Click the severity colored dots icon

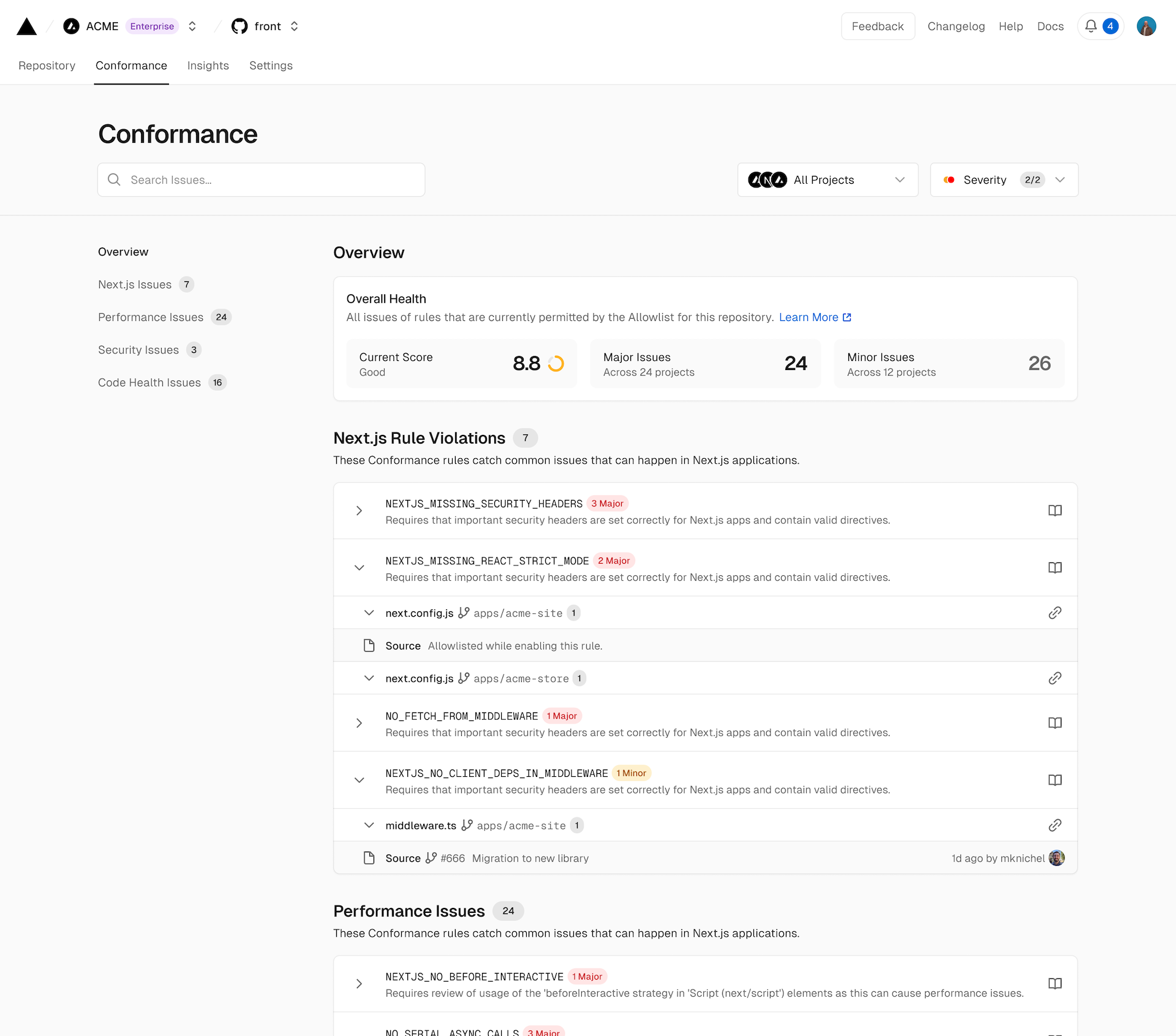tap(949, 180)
